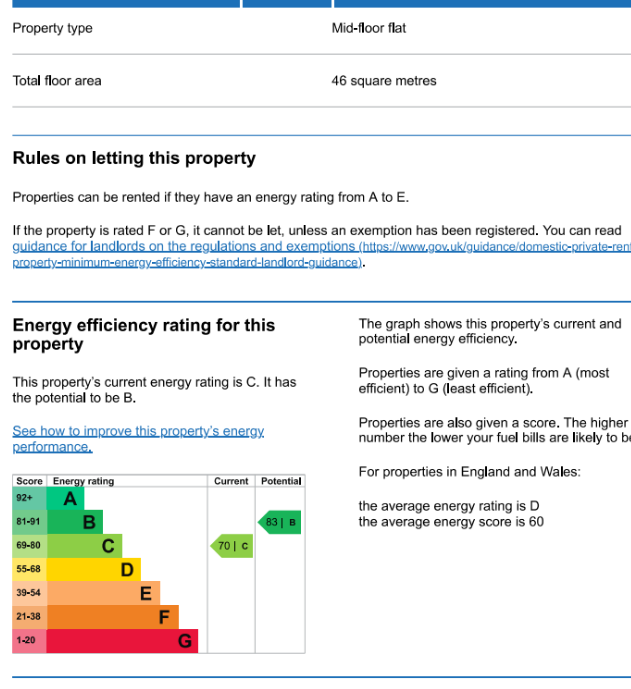The width and height of the screenshot is (631, 689).
Task: Click 'See how to improve this property's energy performance'
Action: tap(138, 432)
